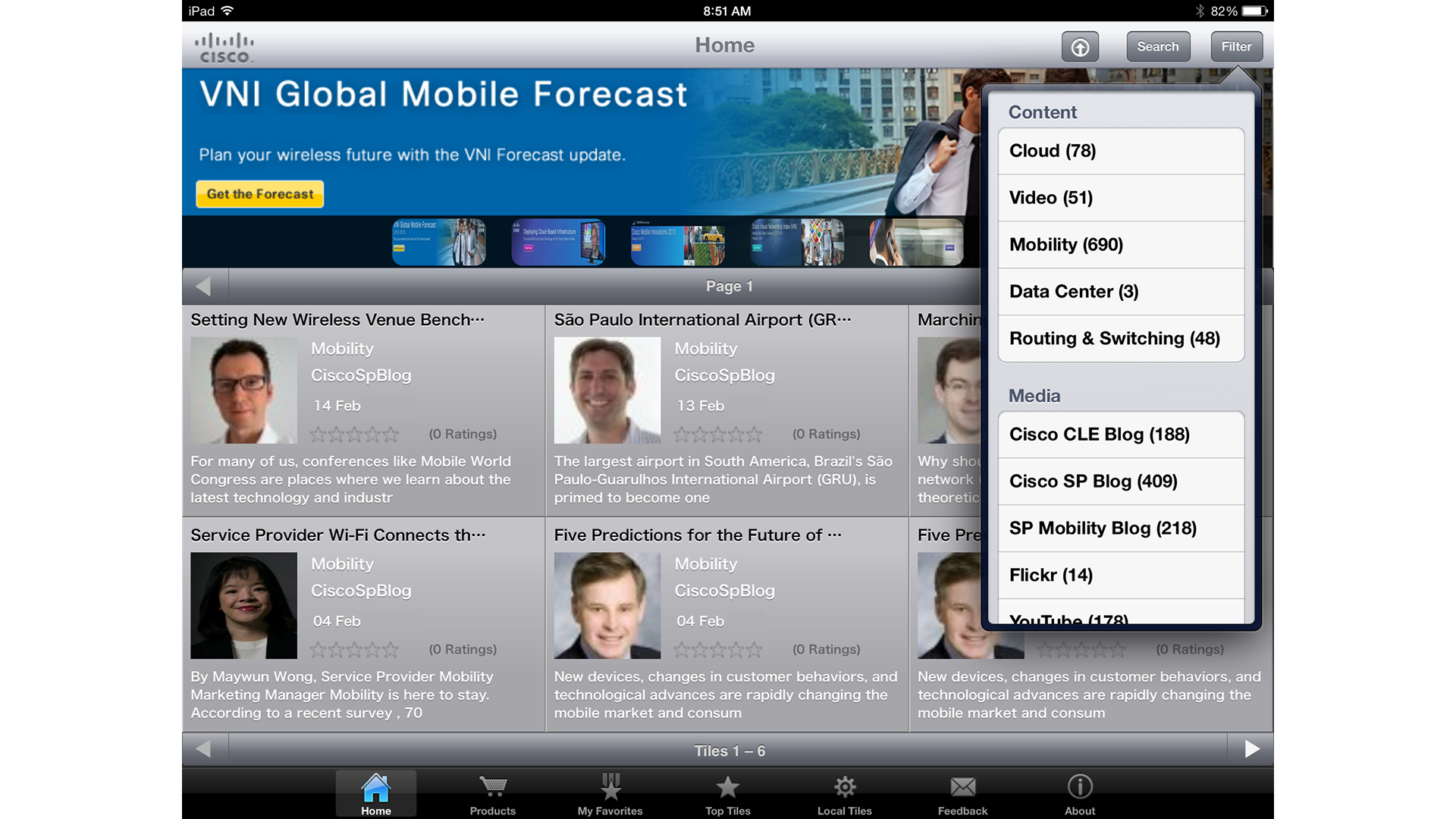This screenshot has width=1456, height=819.
Task: Select fourth banner thumbnail with colorful mosaic
Action: [797, 242]
